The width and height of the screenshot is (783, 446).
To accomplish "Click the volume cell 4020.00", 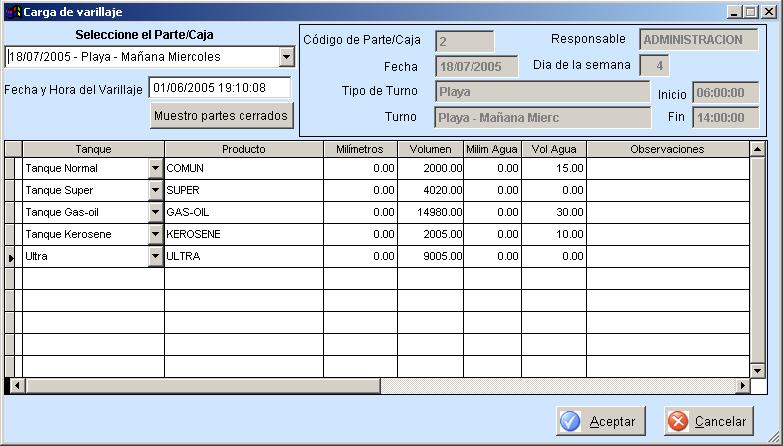I will tap(430, 191).
